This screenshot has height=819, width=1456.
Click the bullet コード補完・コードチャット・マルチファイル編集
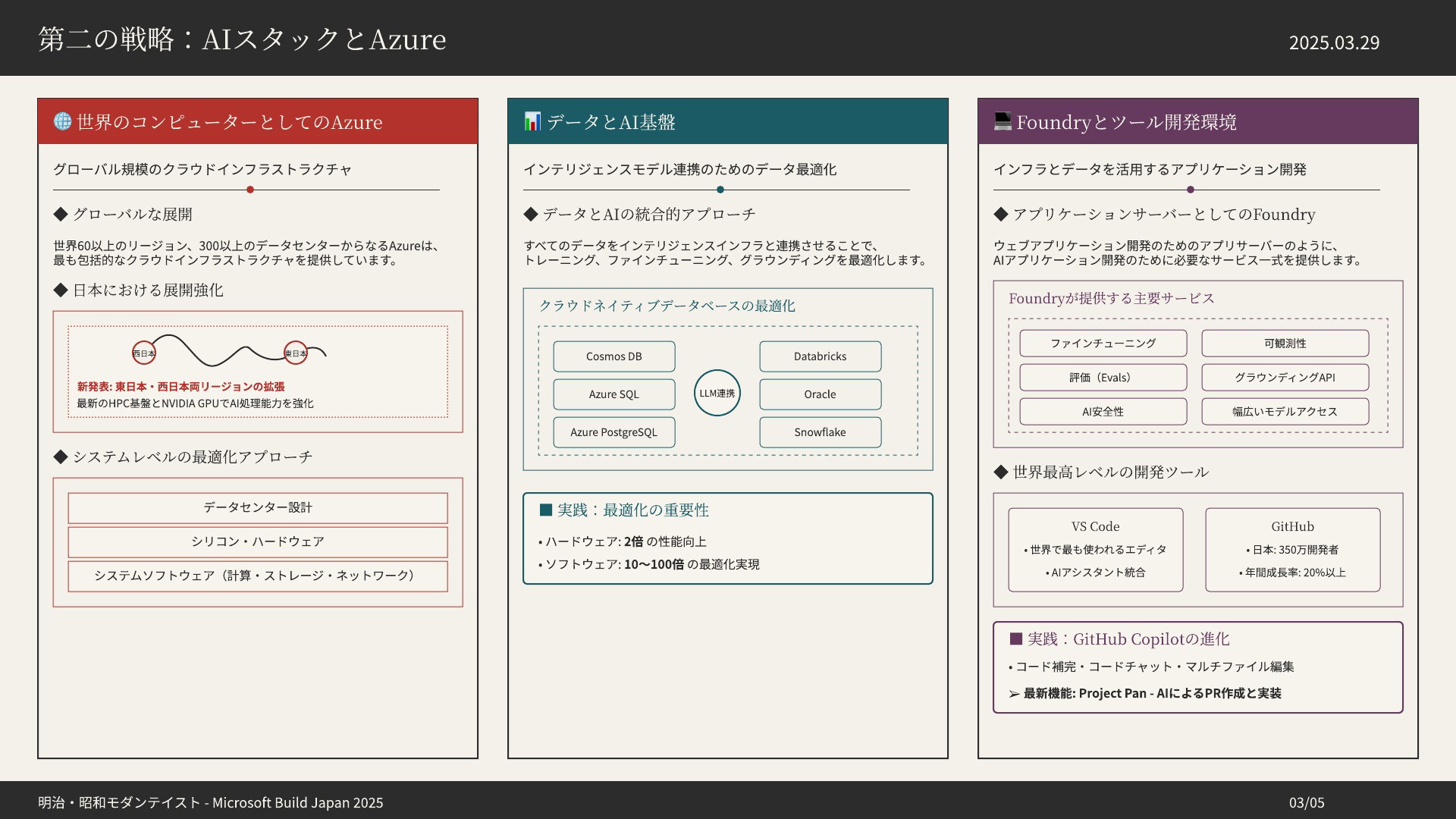tap(1151, 667)
